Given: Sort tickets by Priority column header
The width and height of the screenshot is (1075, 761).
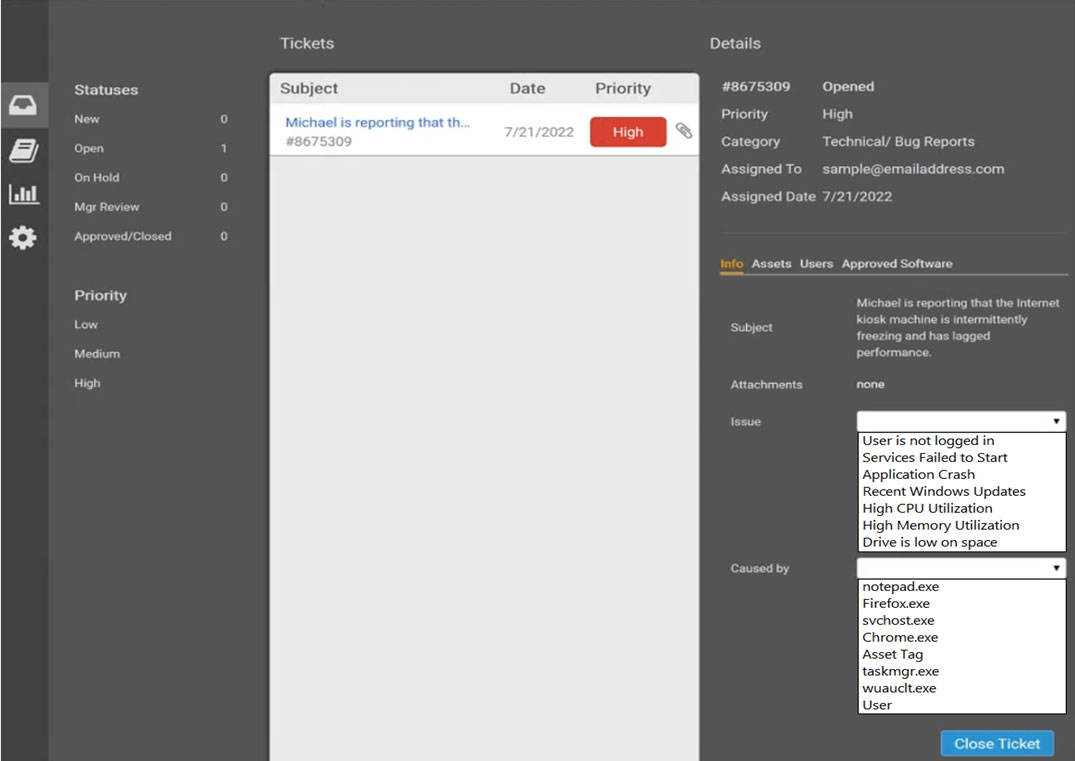Looking at the screenshot, I should [x=623, y=88].
